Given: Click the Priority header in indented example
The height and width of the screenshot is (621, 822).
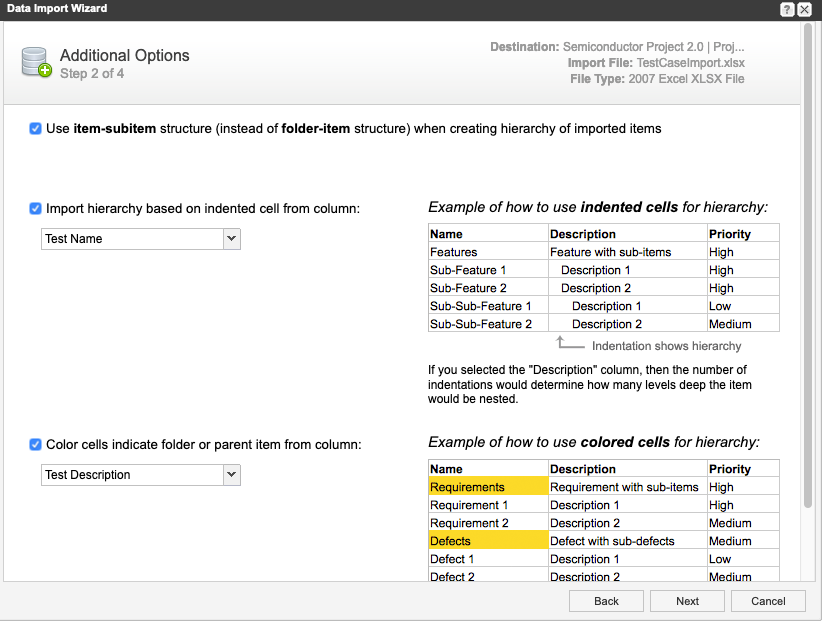Looking at the screenshot, I should coord(729,234).
